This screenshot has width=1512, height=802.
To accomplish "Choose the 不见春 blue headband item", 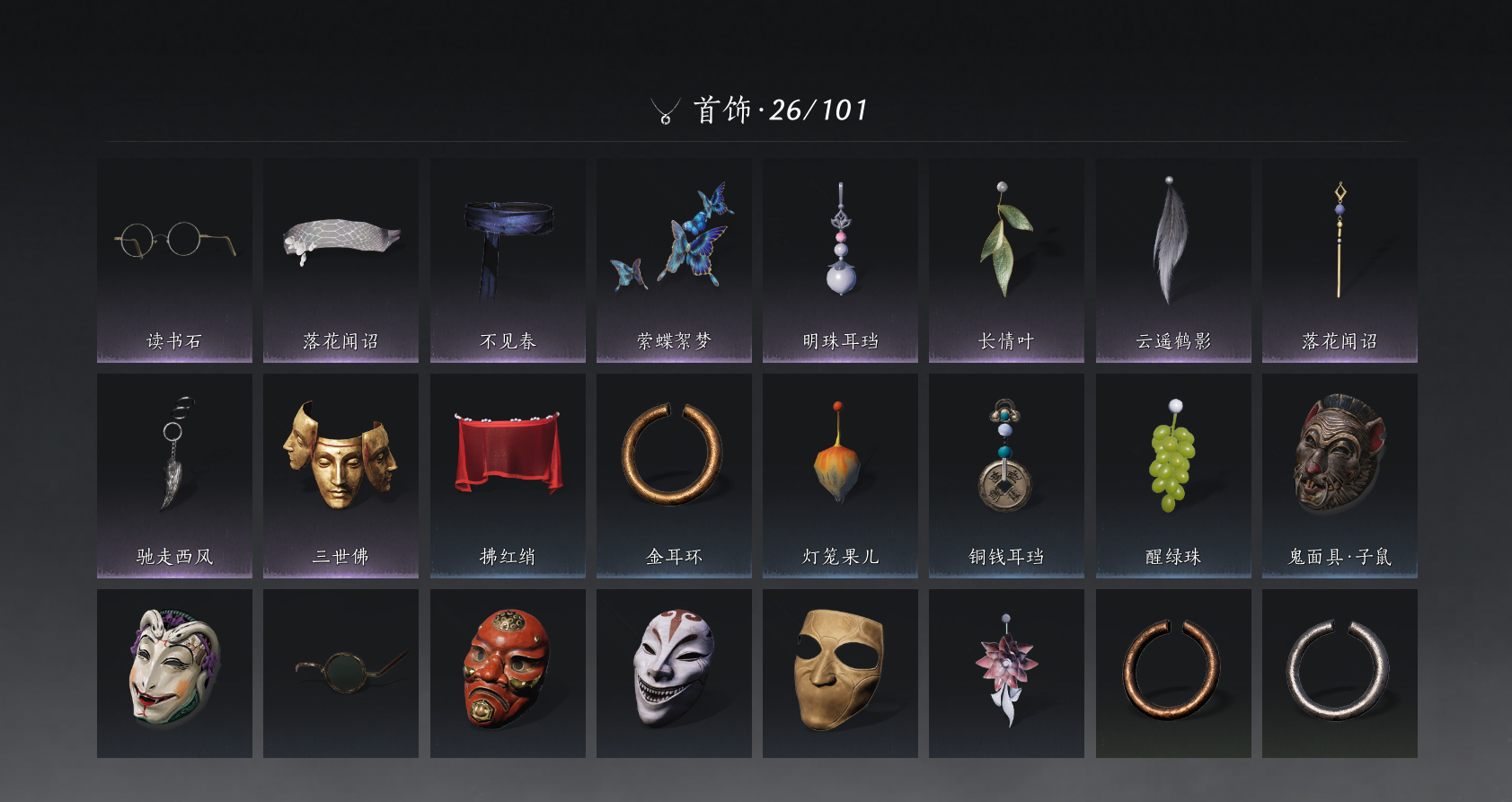I will pyautogui.click(x=508, y=260).
